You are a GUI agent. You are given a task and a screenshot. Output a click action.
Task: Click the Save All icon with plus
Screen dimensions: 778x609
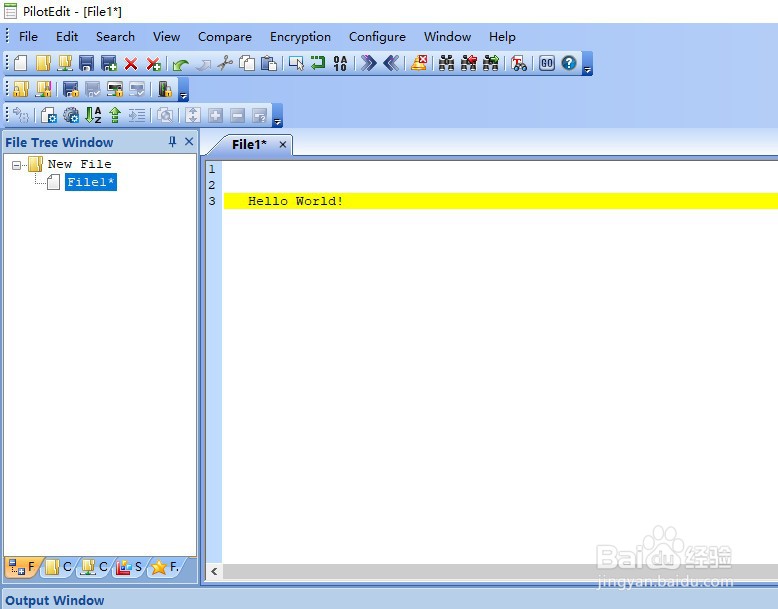pyautogui.click(x=109, y=63)
